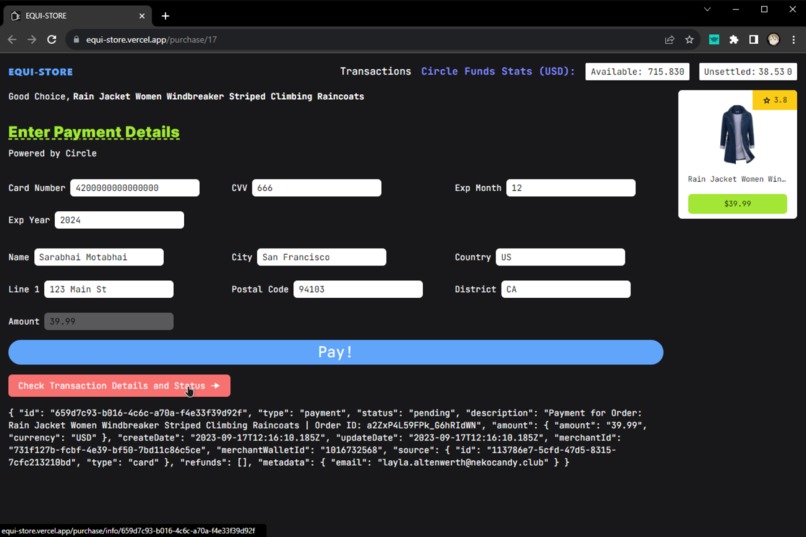The height and width of the screenshot is (537, 806).
Task: Select the EQUI-STORE browser tab
Action: pyautogui.click(x=77, y=16)
